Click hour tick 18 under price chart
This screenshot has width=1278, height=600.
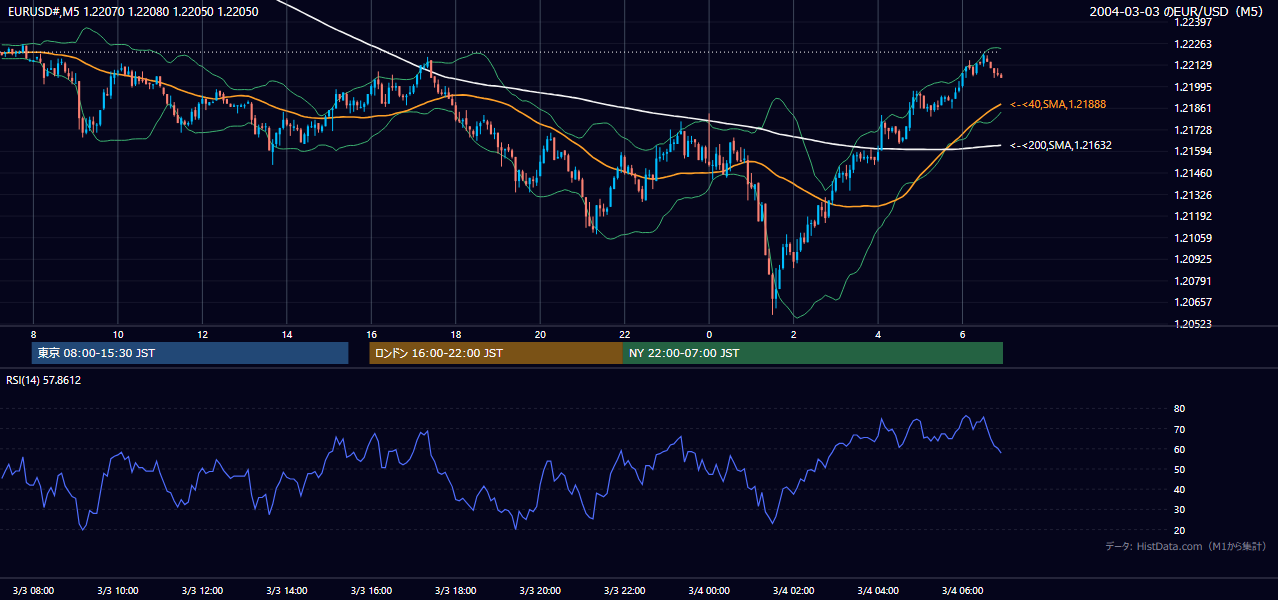click(456, 334)
